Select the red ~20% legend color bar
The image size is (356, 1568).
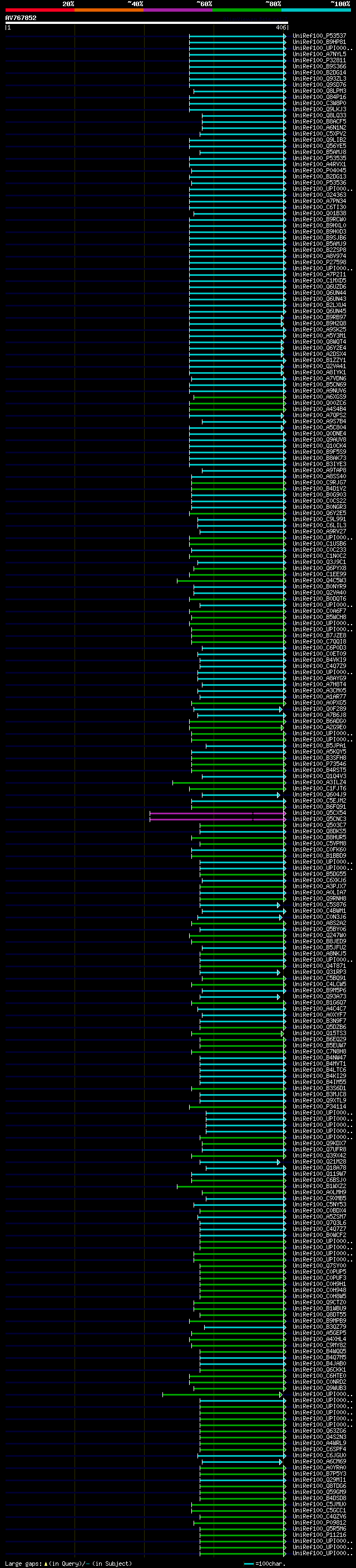coord(39,11)
